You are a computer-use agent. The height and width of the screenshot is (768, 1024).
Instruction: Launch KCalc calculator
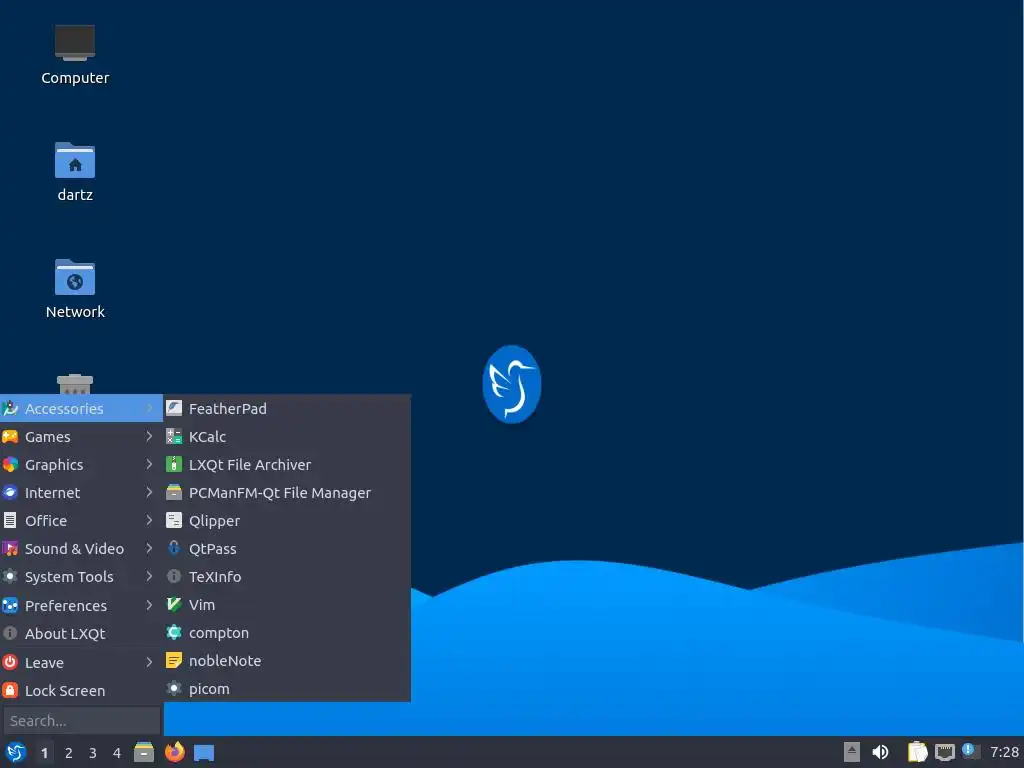point(287,437)
